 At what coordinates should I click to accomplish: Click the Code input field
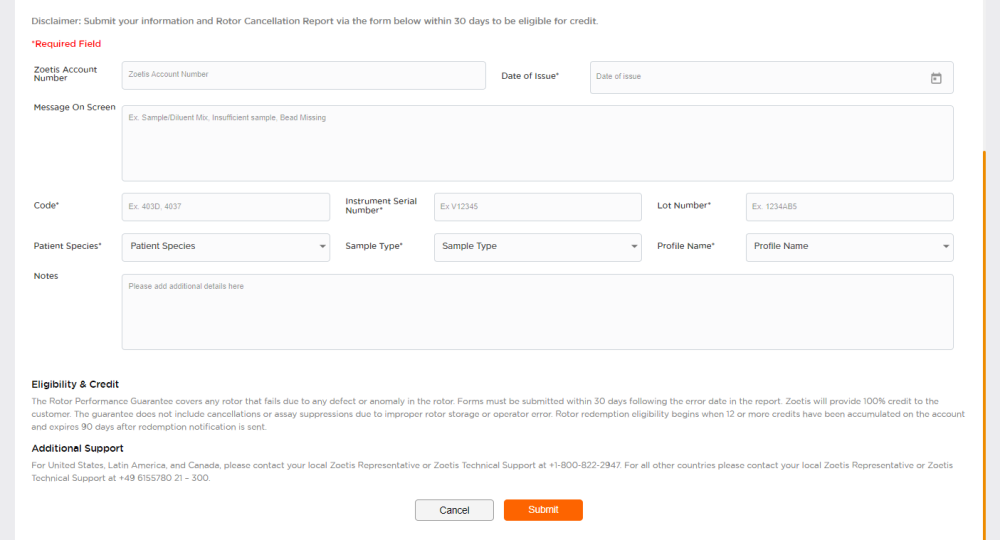[x=226, y=207]
